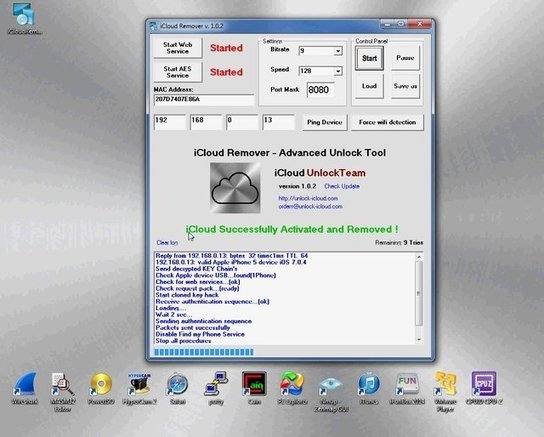Click the Save as button
The width and height of the screenshot is (544, 437).
pyautogui.click(x=405, y=86)
